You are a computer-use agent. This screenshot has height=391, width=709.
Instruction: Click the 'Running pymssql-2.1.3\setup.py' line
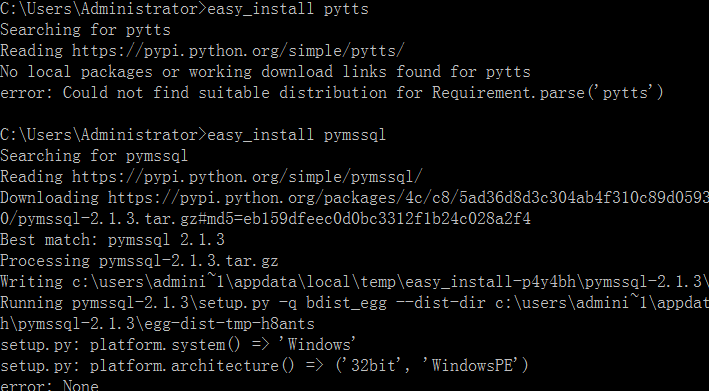click(x=354, y=303)
